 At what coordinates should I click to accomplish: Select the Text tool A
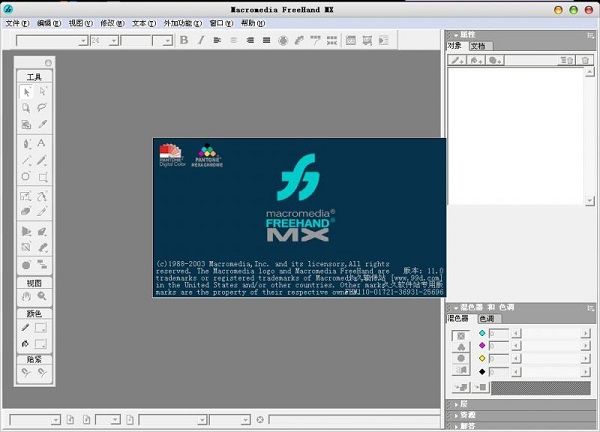(42, 143)
